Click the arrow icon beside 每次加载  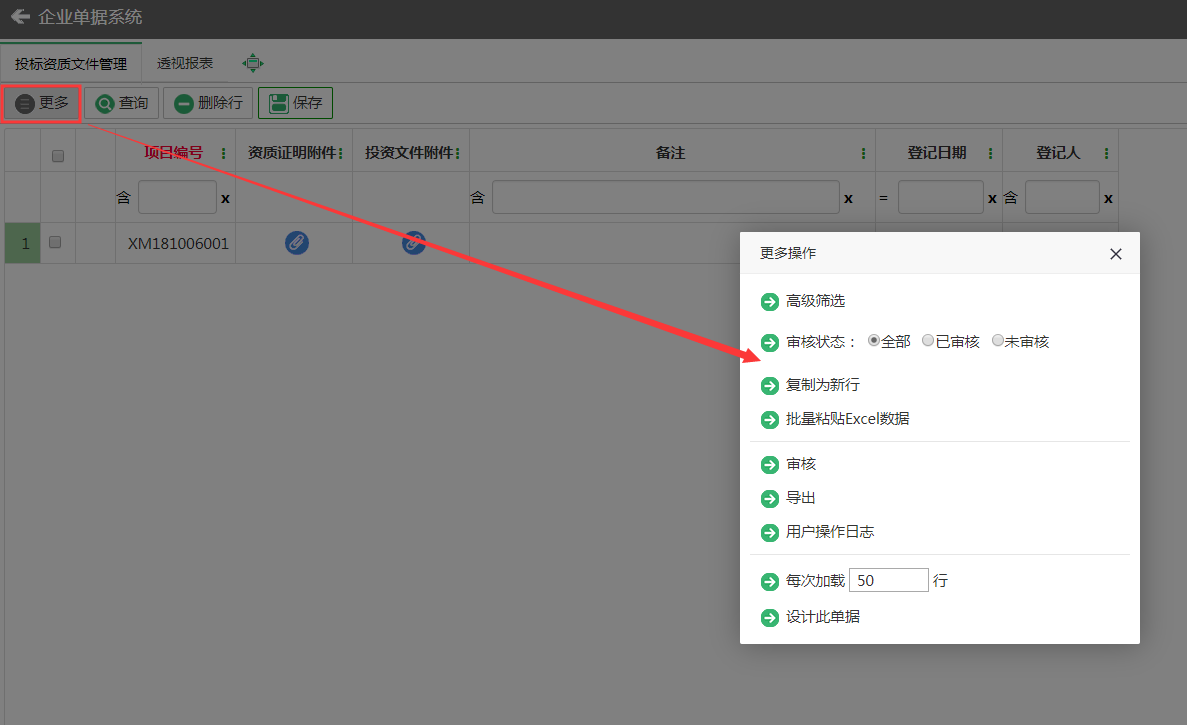[x=770, y=582]
